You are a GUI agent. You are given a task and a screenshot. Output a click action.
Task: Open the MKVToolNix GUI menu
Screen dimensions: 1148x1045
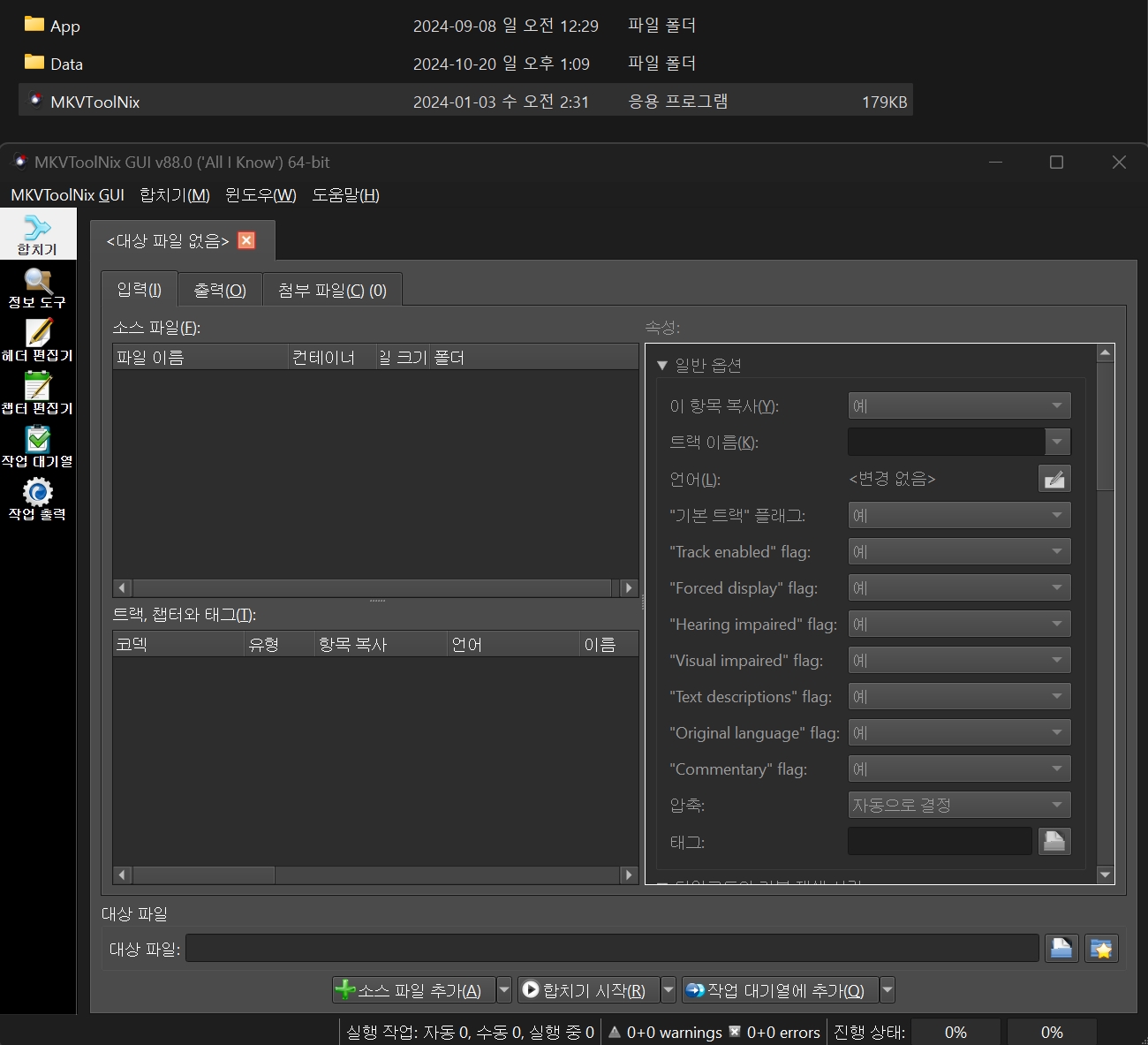click(67, 194)
